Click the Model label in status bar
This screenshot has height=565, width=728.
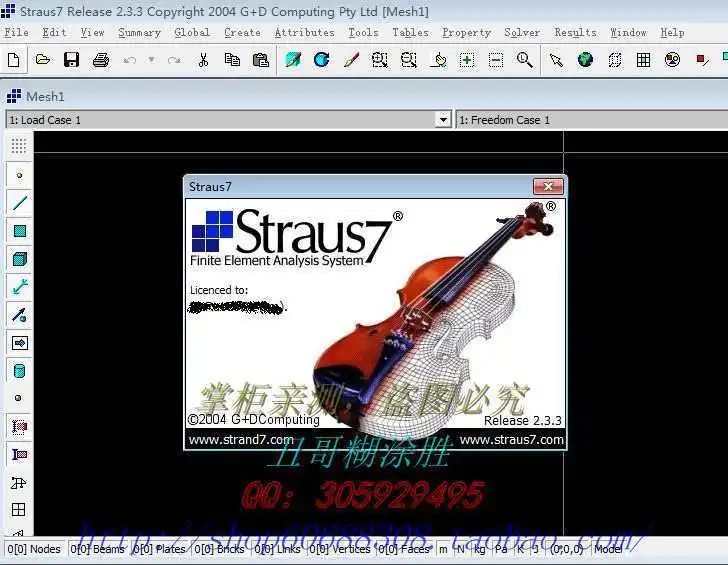[608, 549]
